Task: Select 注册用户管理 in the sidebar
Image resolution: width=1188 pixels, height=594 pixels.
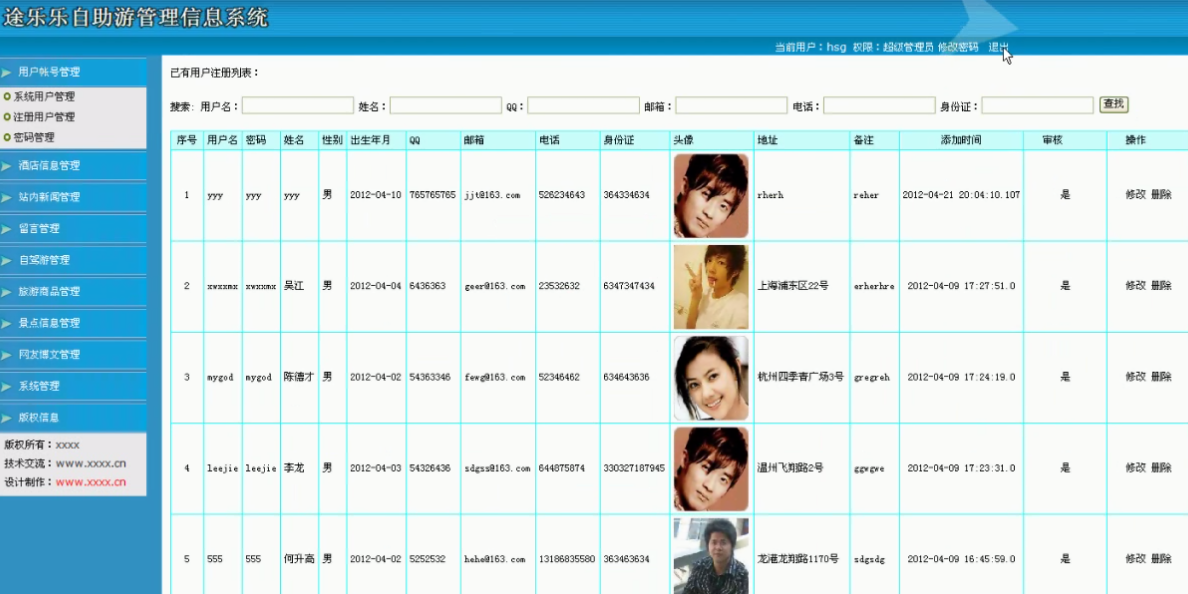Action: pos(44,117)
